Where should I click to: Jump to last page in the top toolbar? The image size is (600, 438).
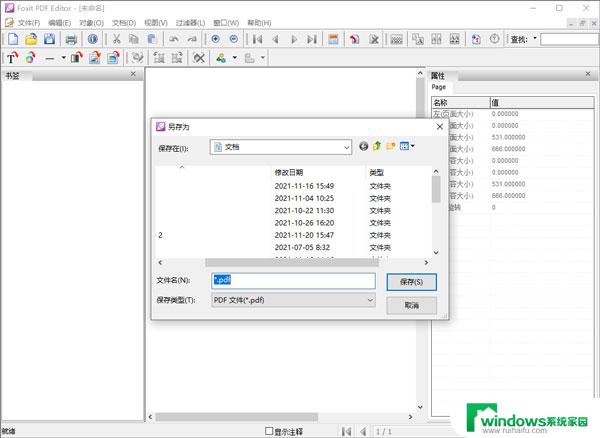click(312, 39)
